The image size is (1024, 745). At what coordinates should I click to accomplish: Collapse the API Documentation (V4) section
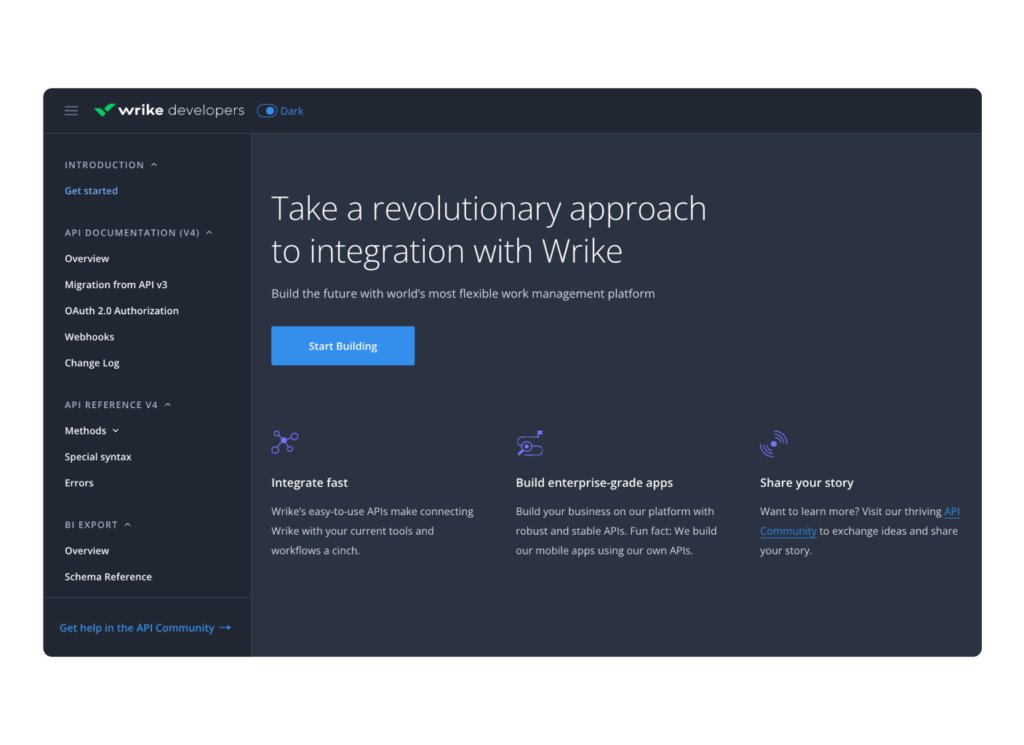(x=209, y=233)
